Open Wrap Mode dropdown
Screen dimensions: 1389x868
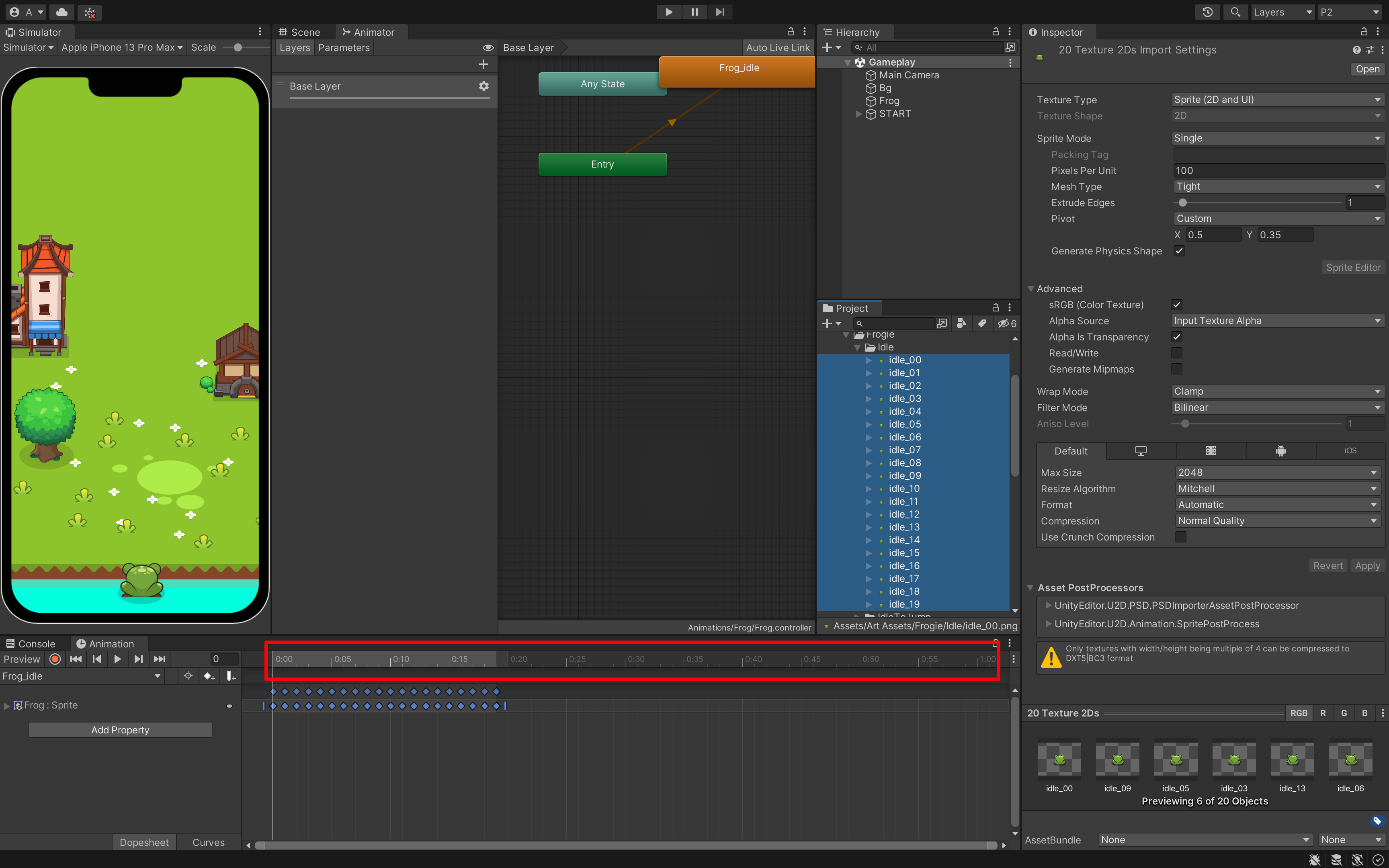tap(1278, 391)
